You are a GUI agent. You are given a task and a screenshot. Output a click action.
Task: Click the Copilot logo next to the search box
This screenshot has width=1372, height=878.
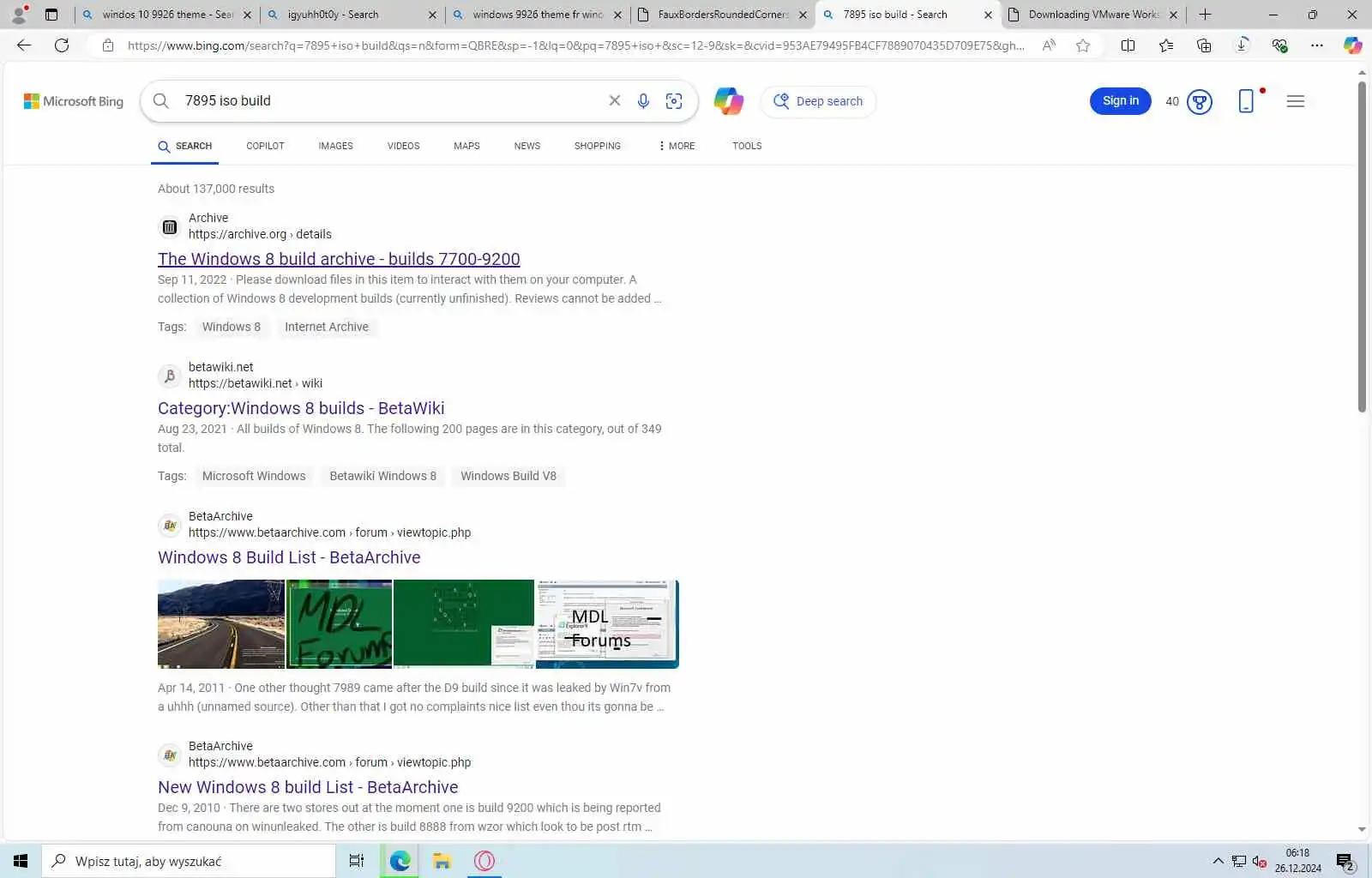pyautogui.click(x=729, y=101)
